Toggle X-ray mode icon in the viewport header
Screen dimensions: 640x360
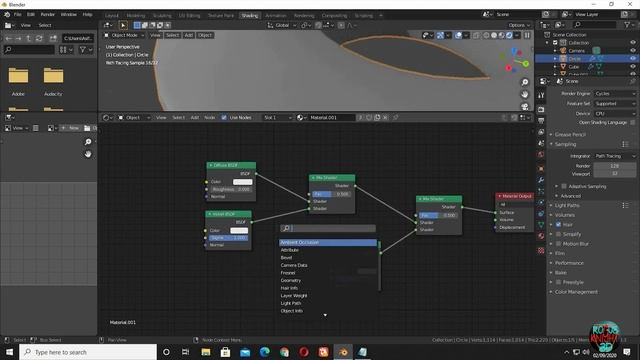(x=476, y=36)
